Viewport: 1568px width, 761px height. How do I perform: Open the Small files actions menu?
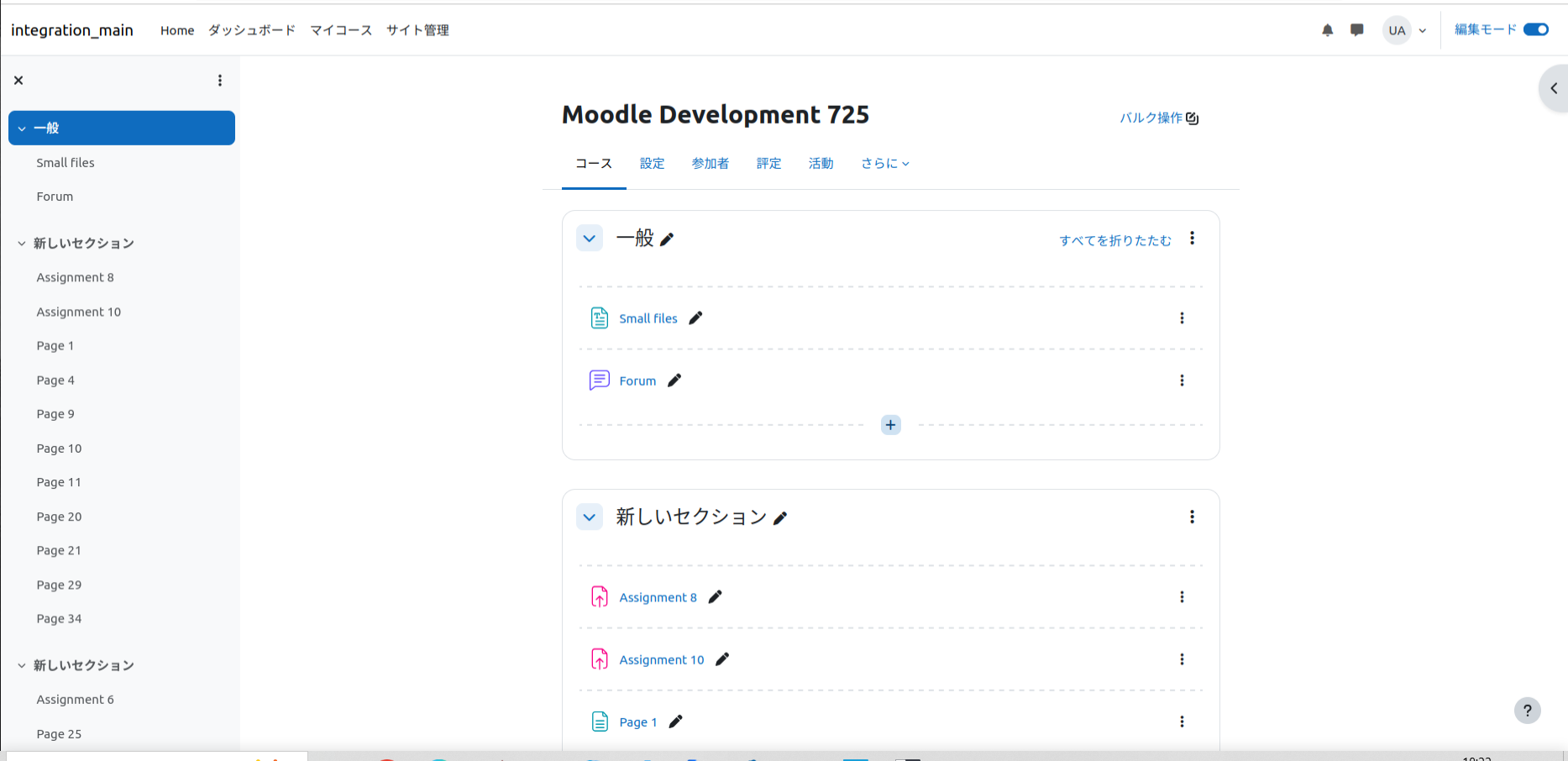pos(1182,318)
